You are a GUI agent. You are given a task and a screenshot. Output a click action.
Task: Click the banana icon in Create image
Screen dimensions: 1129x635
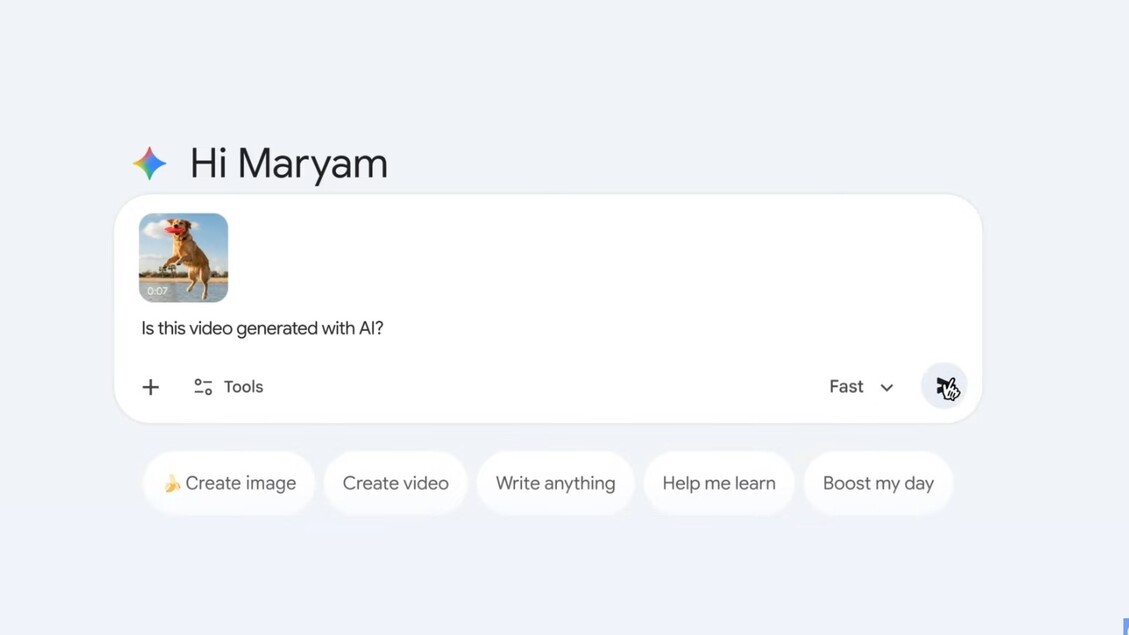point(172,484)
